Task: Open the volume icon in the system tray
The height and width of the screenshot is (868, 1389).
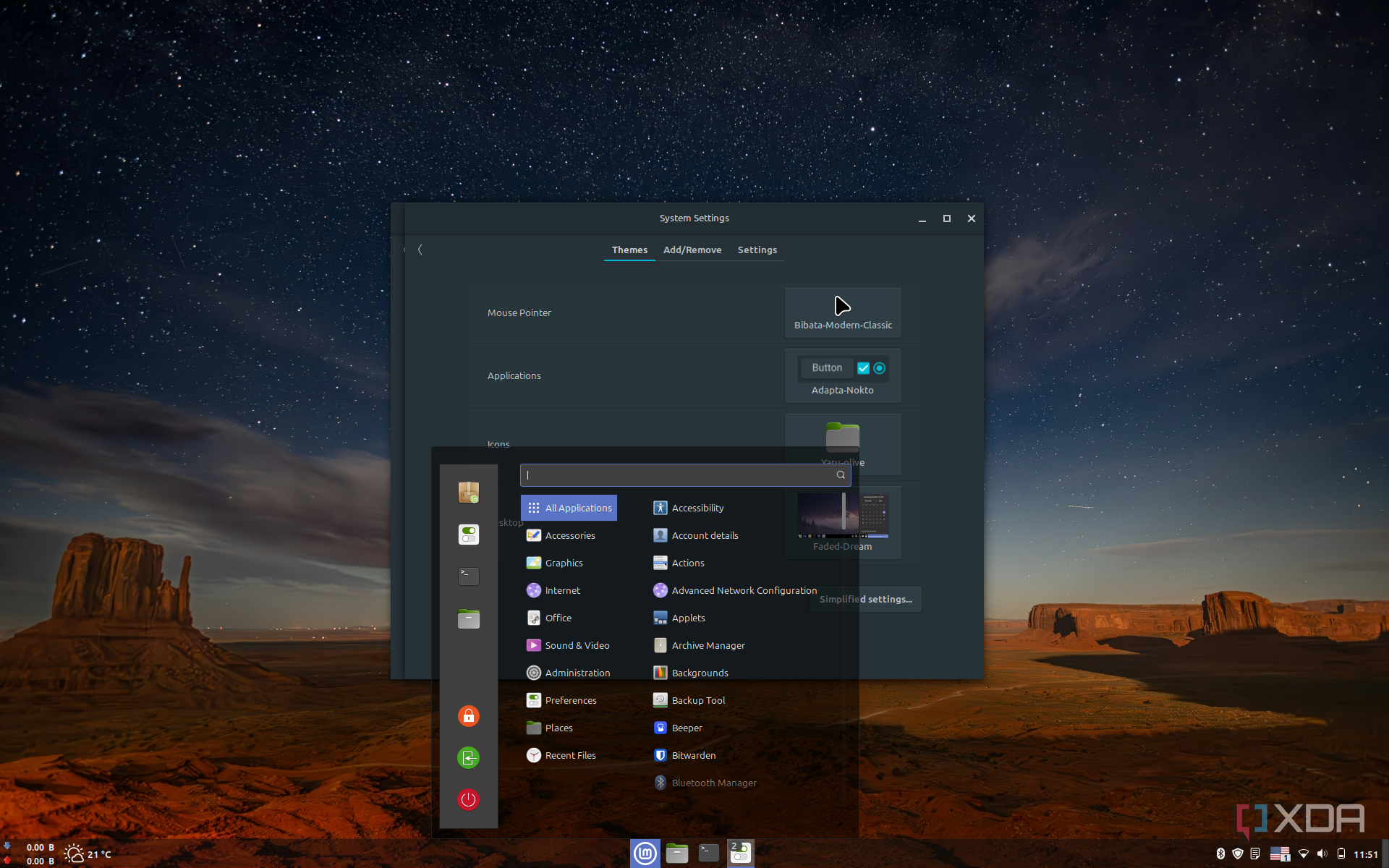Action: pyautogui.click(x=1322, y=854)
